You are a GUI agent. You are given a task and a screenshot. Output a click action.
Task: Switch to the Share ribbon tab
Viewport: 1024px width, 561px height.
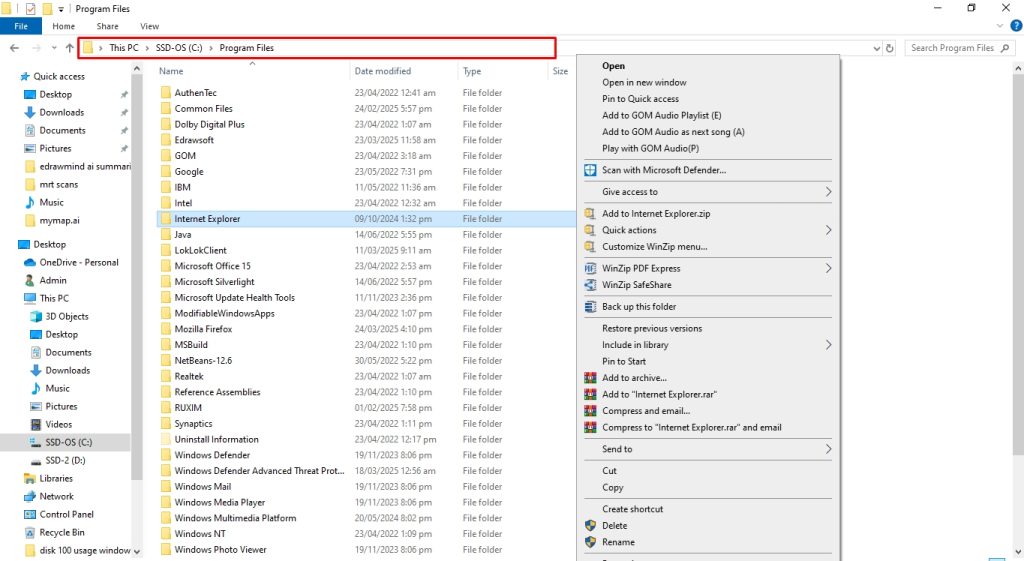click(107, 26)
